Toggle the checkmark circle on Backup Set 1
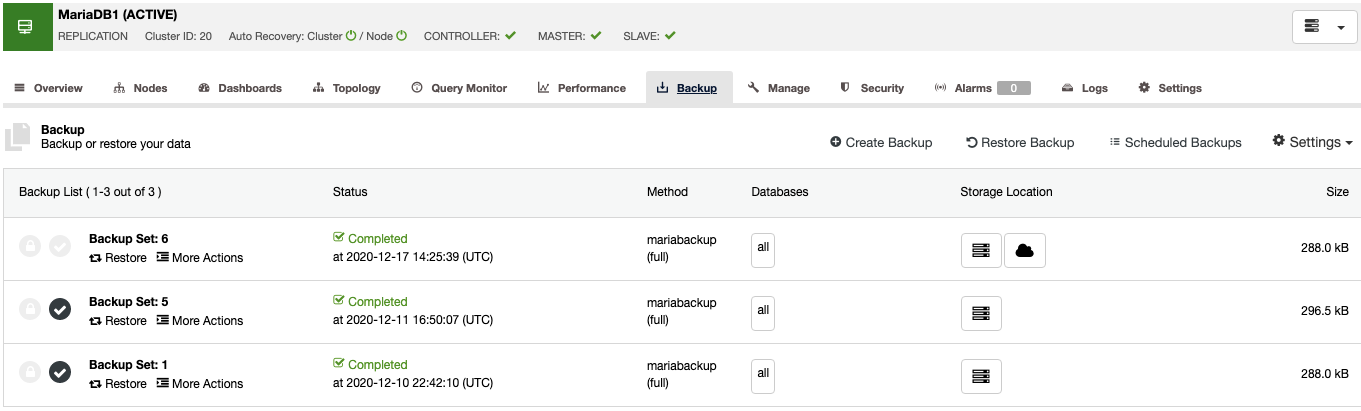Screen dimensions: 1361x411 tap(60, 372)
